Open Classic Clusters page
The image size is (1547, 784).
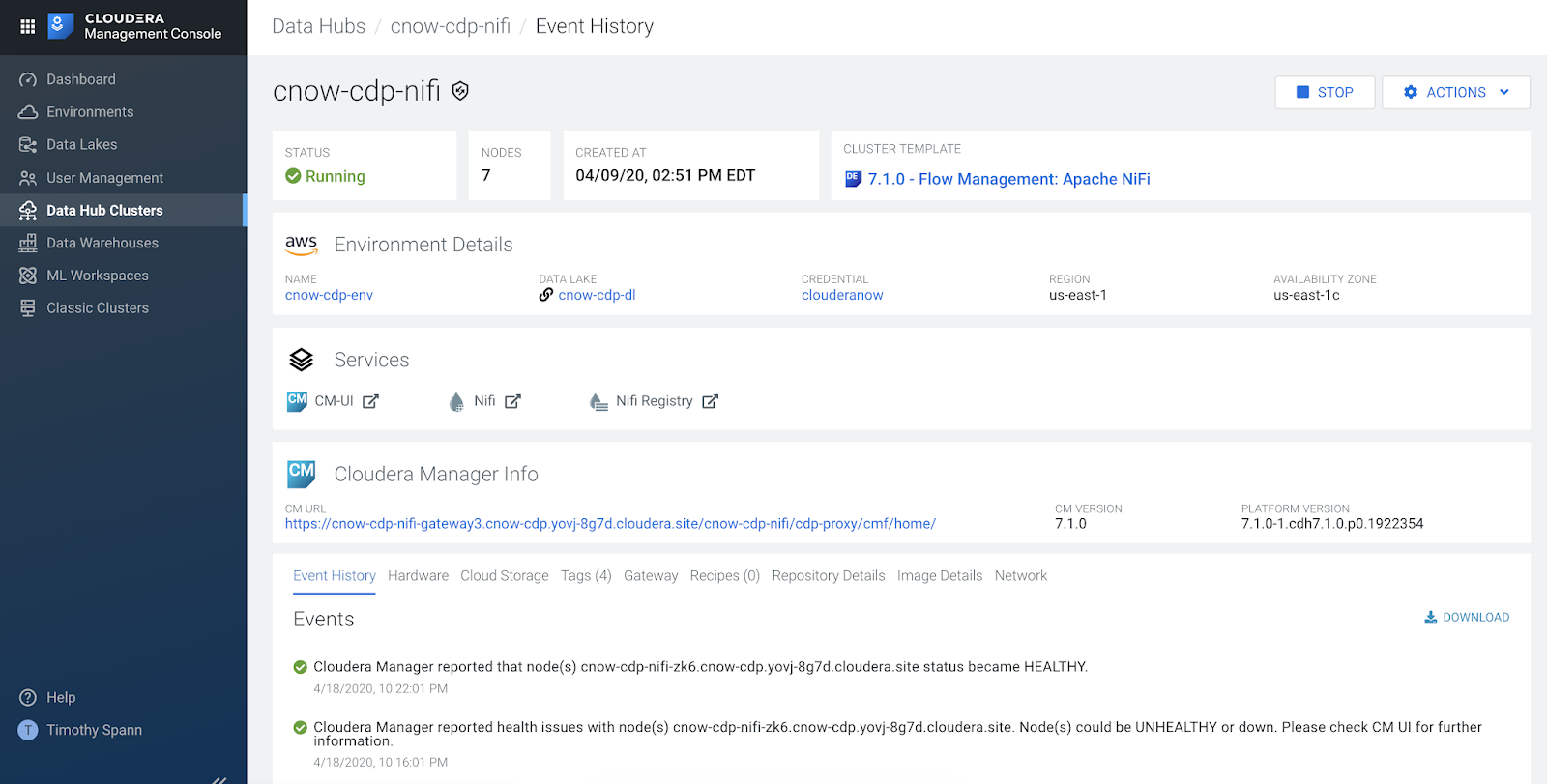98,307
